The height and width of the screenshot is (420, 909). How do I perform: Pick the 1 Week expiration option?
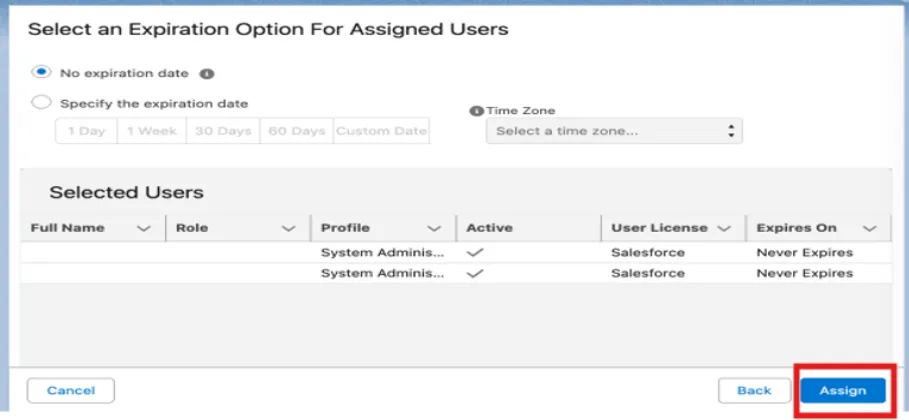click(x=151, y=131)
